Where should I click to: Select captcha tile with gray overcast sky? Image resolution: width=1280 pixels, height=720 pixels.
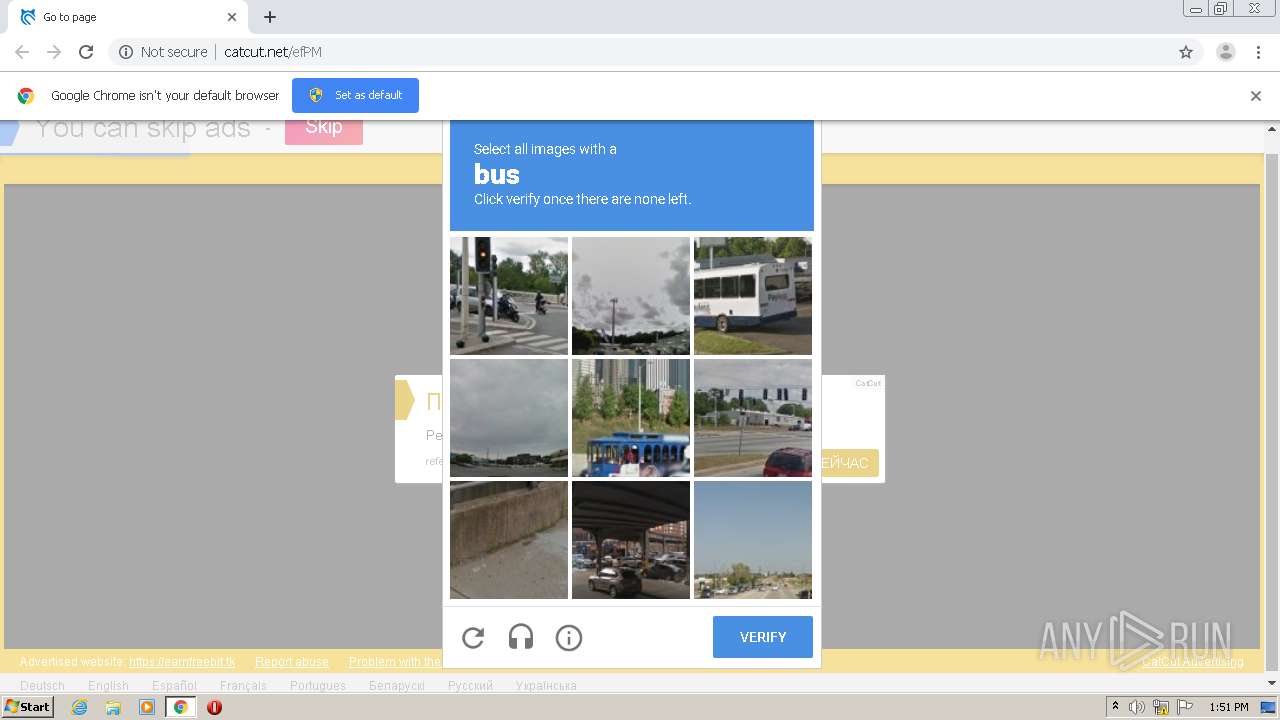pyautogui.click(x=509, y=418)
